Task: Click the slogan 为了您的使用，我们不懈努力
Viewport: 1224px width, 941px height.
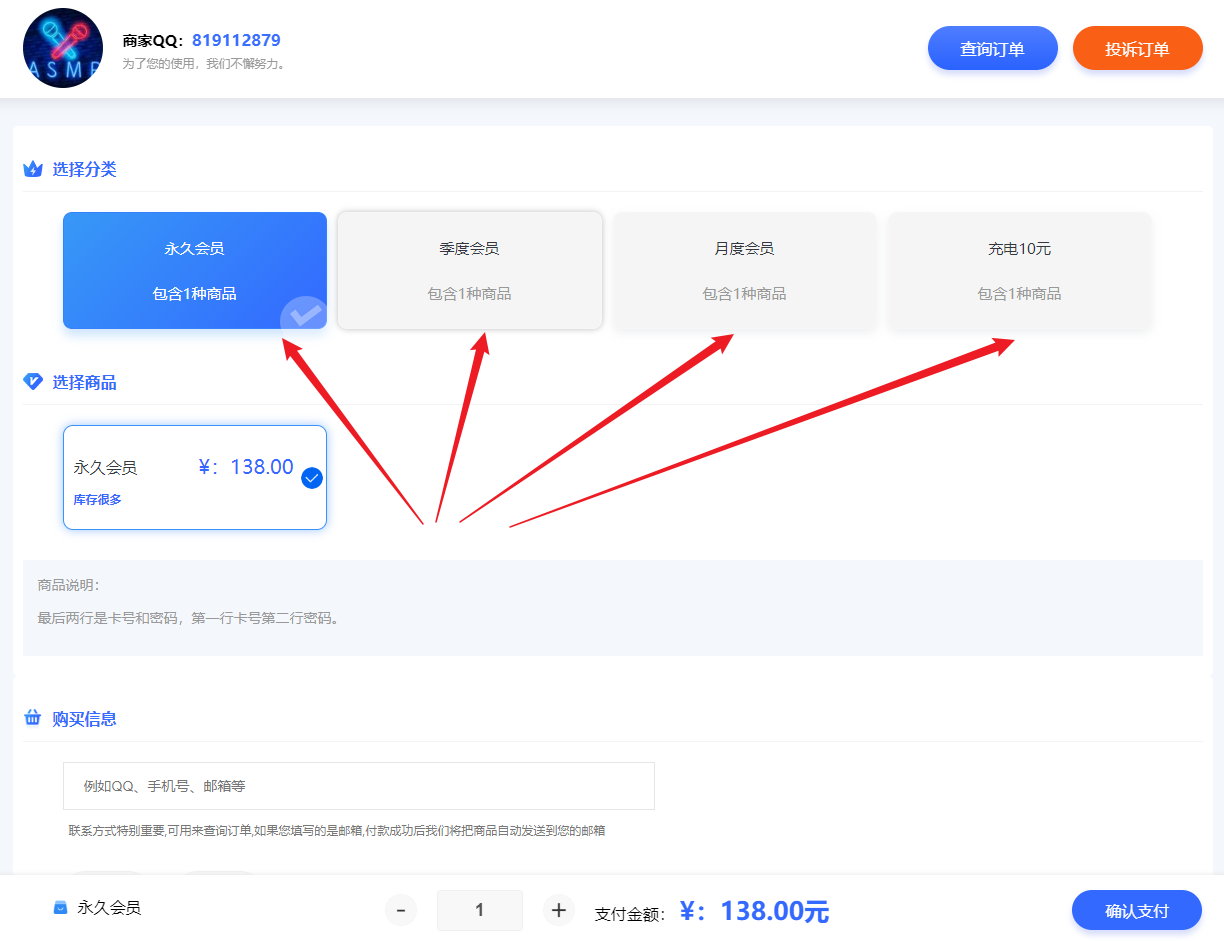Action: coord(204,64)
